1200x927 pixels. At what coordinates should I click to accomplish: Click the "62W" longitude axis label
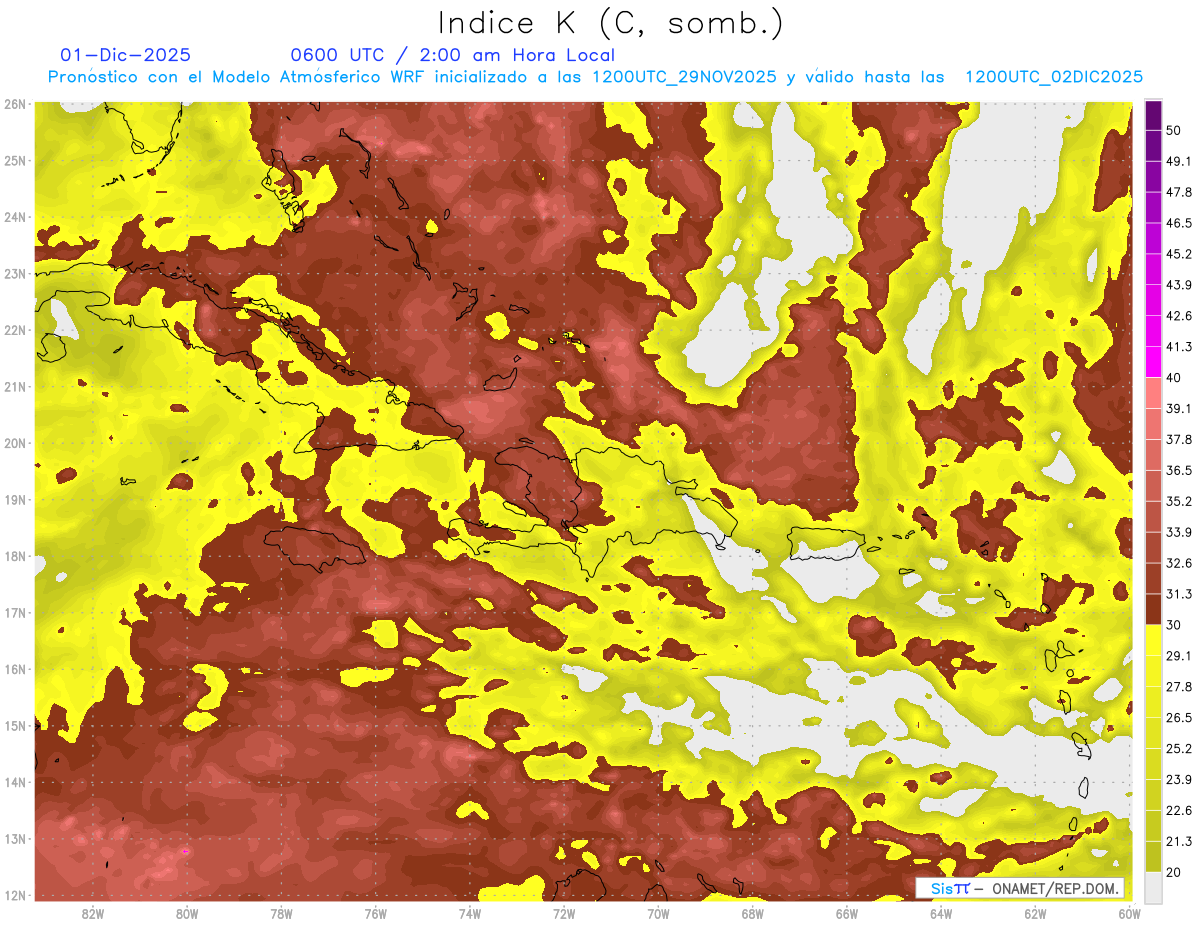[x=1035, y=913]
